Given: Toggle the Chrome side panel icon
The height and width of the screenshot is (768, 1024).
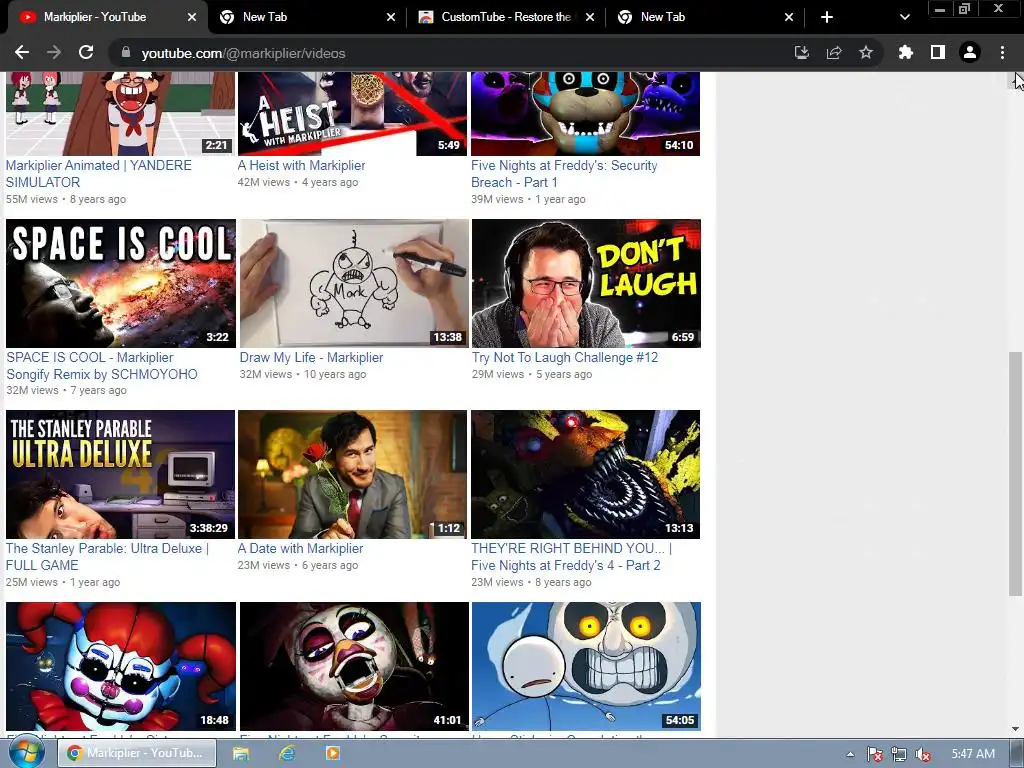Looking at the screenshot, I should point(938,53).
